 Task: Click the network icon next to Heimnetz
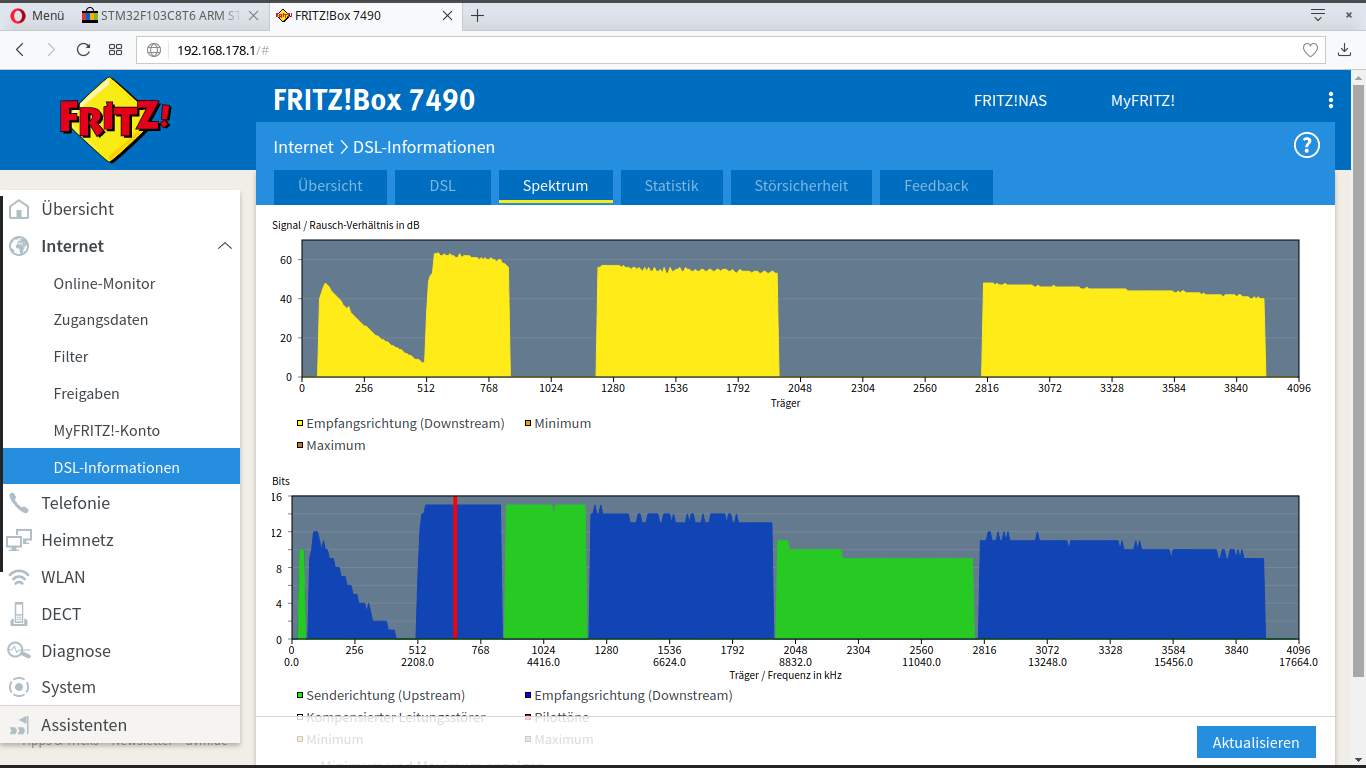(19, 540)
